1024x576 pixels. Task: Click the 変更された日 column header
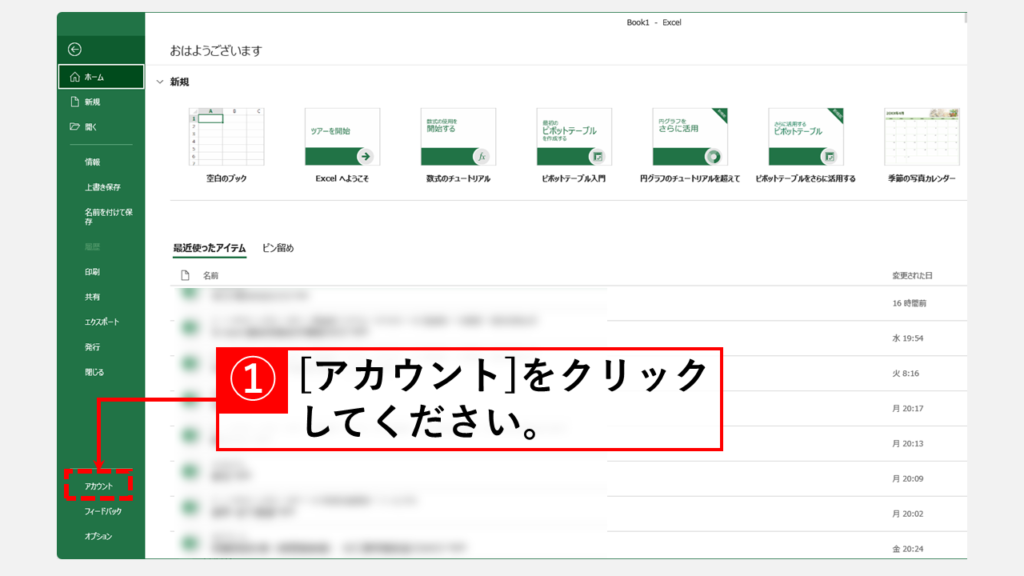(912, 276)
